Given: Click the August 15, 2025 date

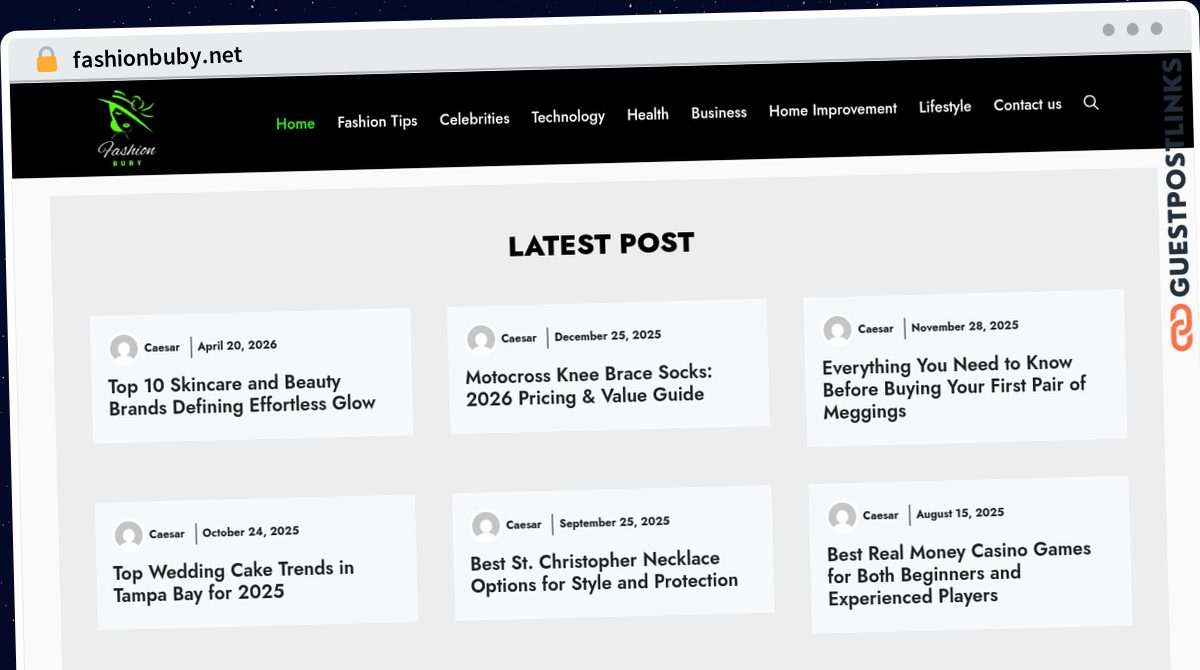Looking at the screenshot, I should [960, 513].
